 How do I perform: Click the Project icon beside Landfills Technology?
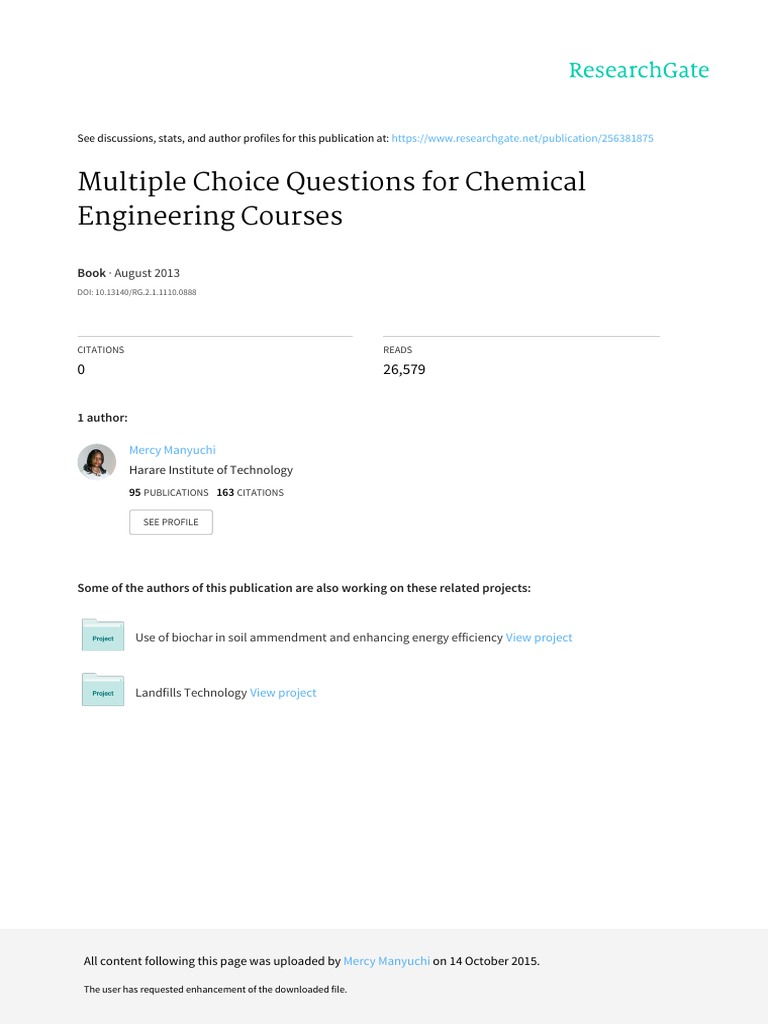(103, 691)
